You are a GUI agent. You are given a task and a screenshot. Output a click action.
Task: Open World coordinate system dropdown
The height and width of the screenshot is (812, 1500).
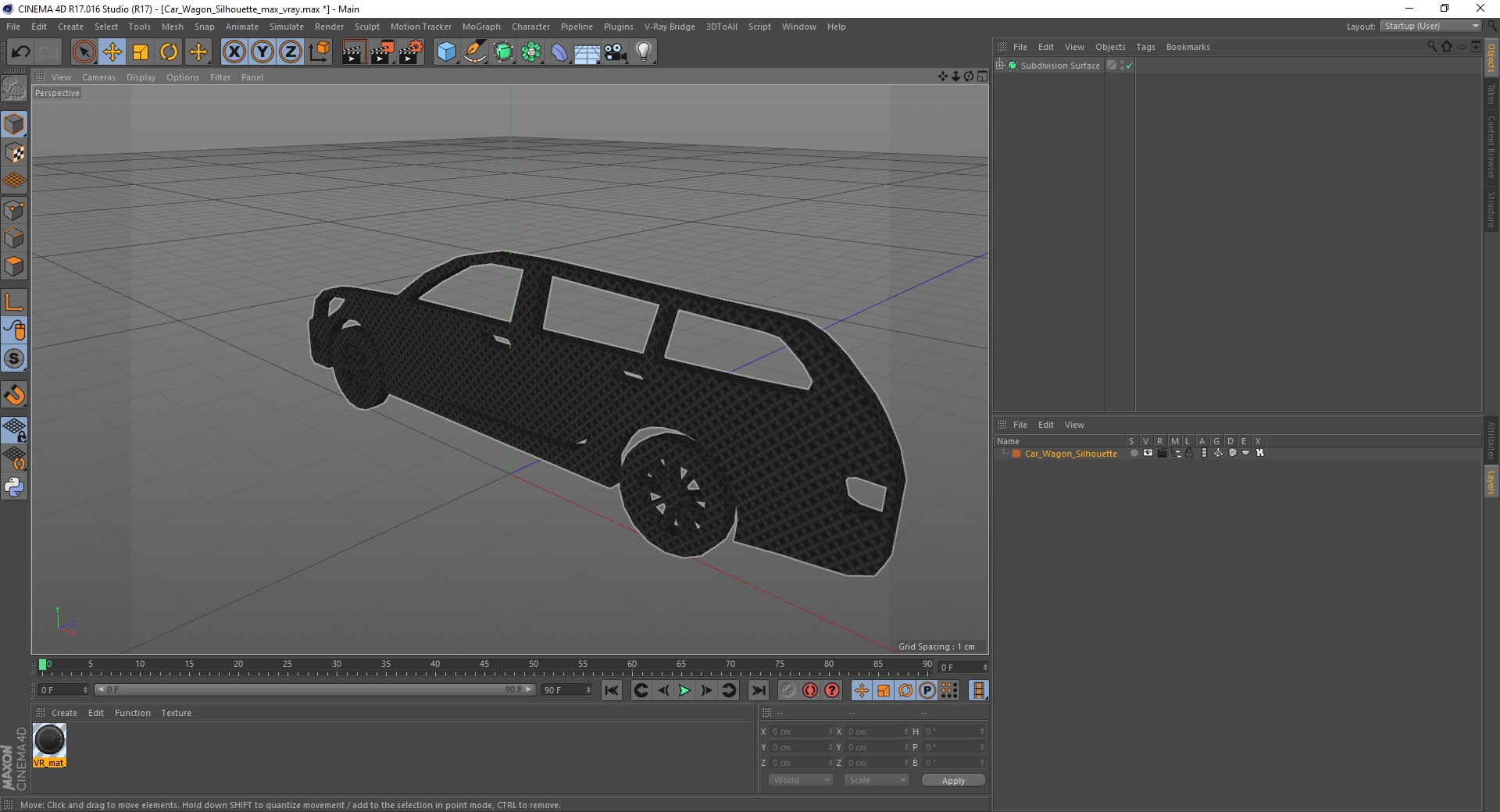click(801, 780)
